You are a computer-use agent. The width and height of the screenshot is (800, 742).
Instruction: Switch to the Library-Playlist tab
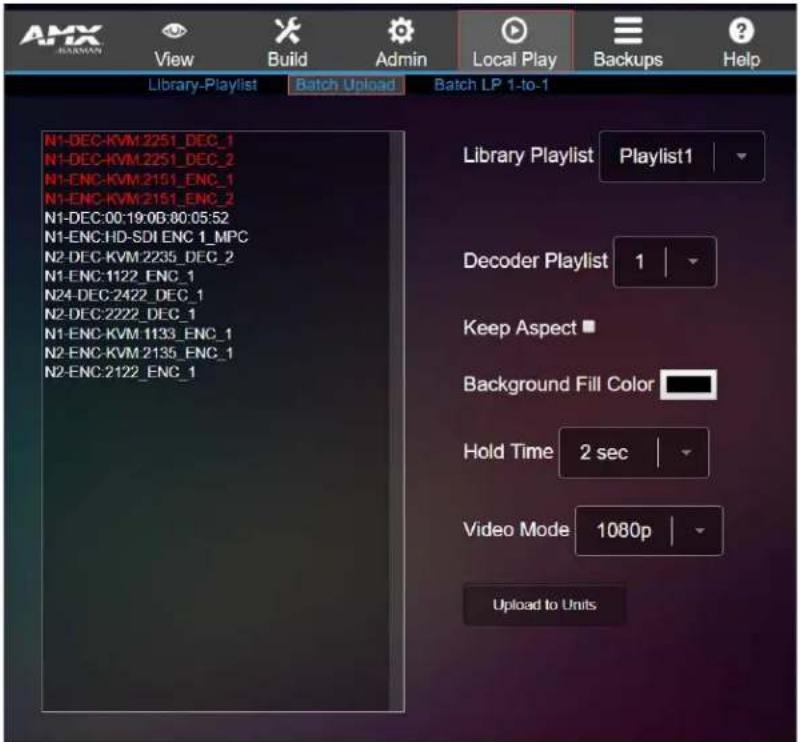(x=203, y=85)
